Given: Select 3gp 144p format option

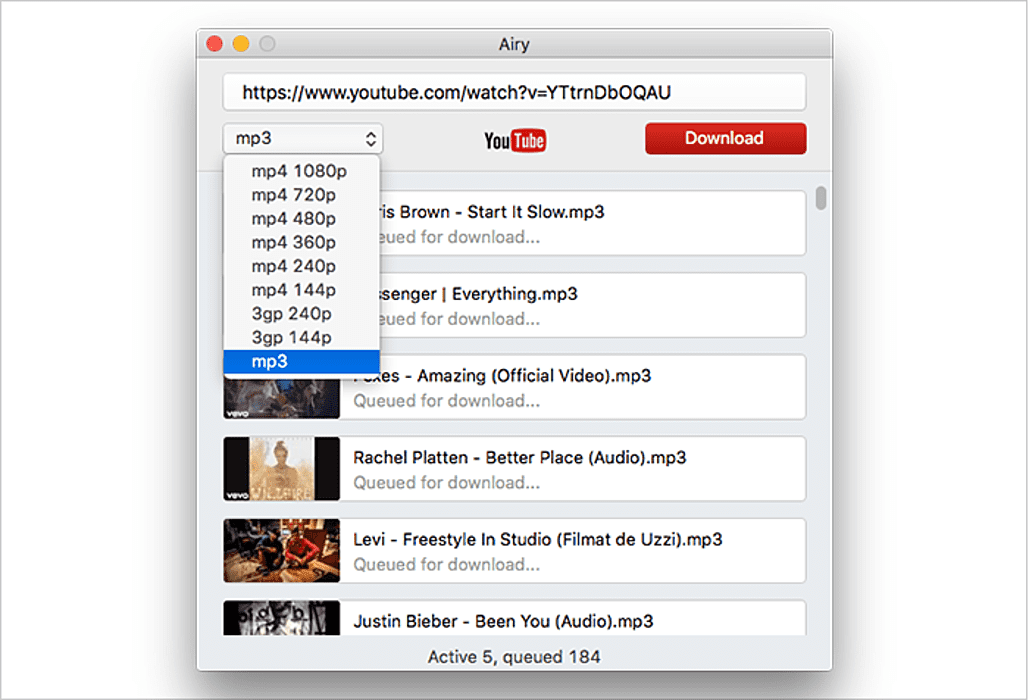Looking at the screenshot, I should tap(301, 337).
